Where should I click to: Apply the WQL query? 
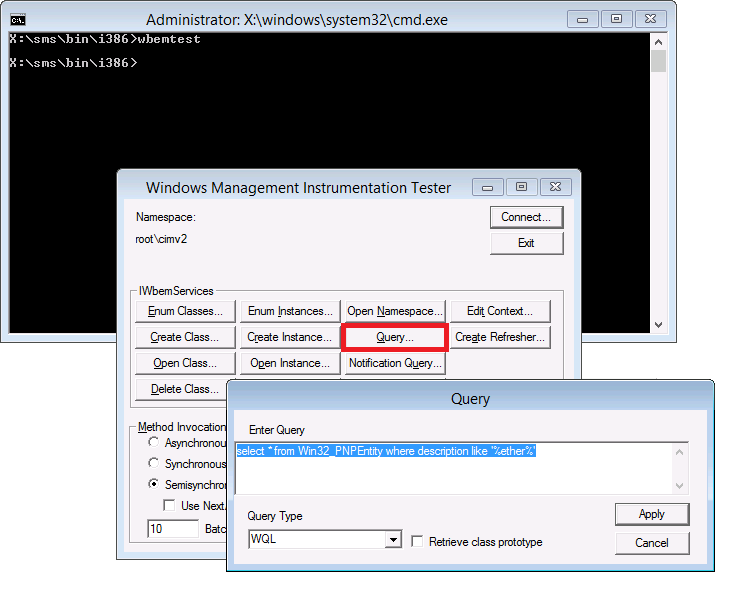pos(652,514)
